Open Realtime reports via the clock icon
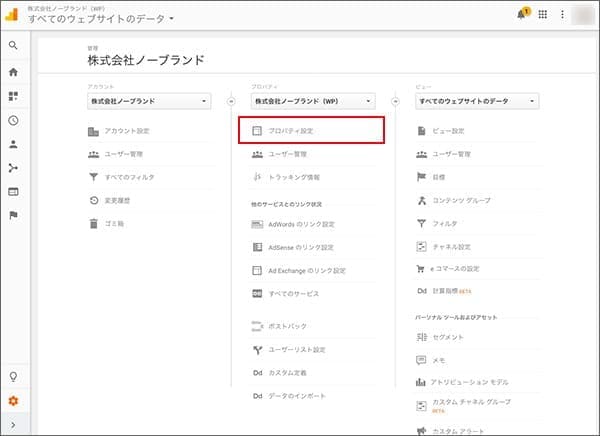Screen dimensions: 600x436 coord(13,121)
